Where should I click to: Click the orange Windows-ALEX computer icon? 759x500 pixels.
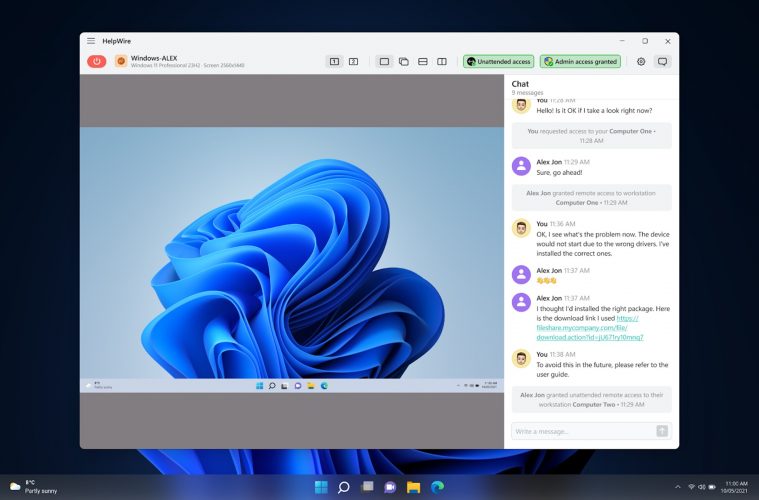tap(121, 61)
